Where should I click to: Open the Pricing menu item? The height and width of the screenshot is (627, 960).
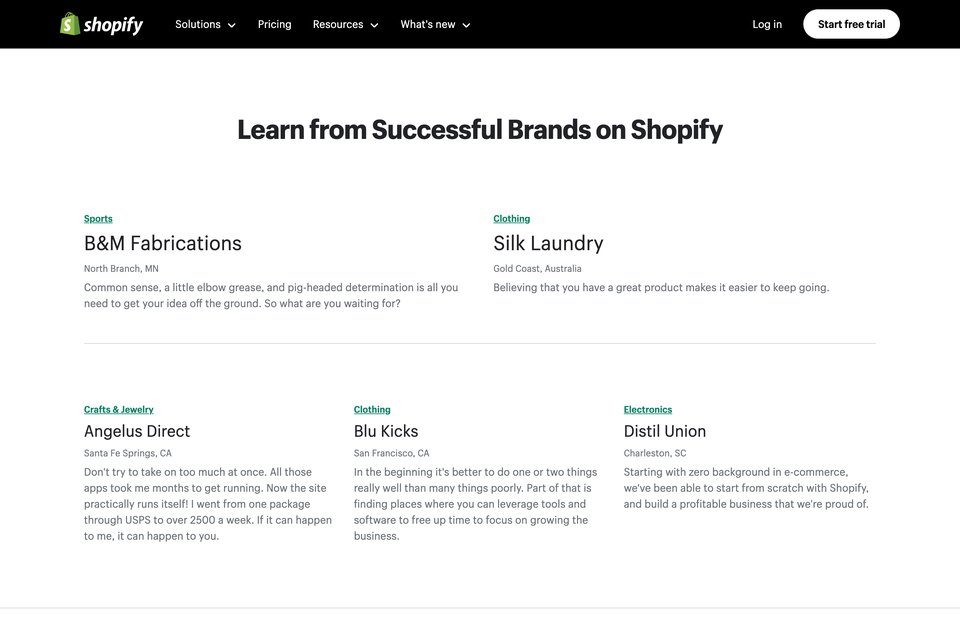point(274,24)
